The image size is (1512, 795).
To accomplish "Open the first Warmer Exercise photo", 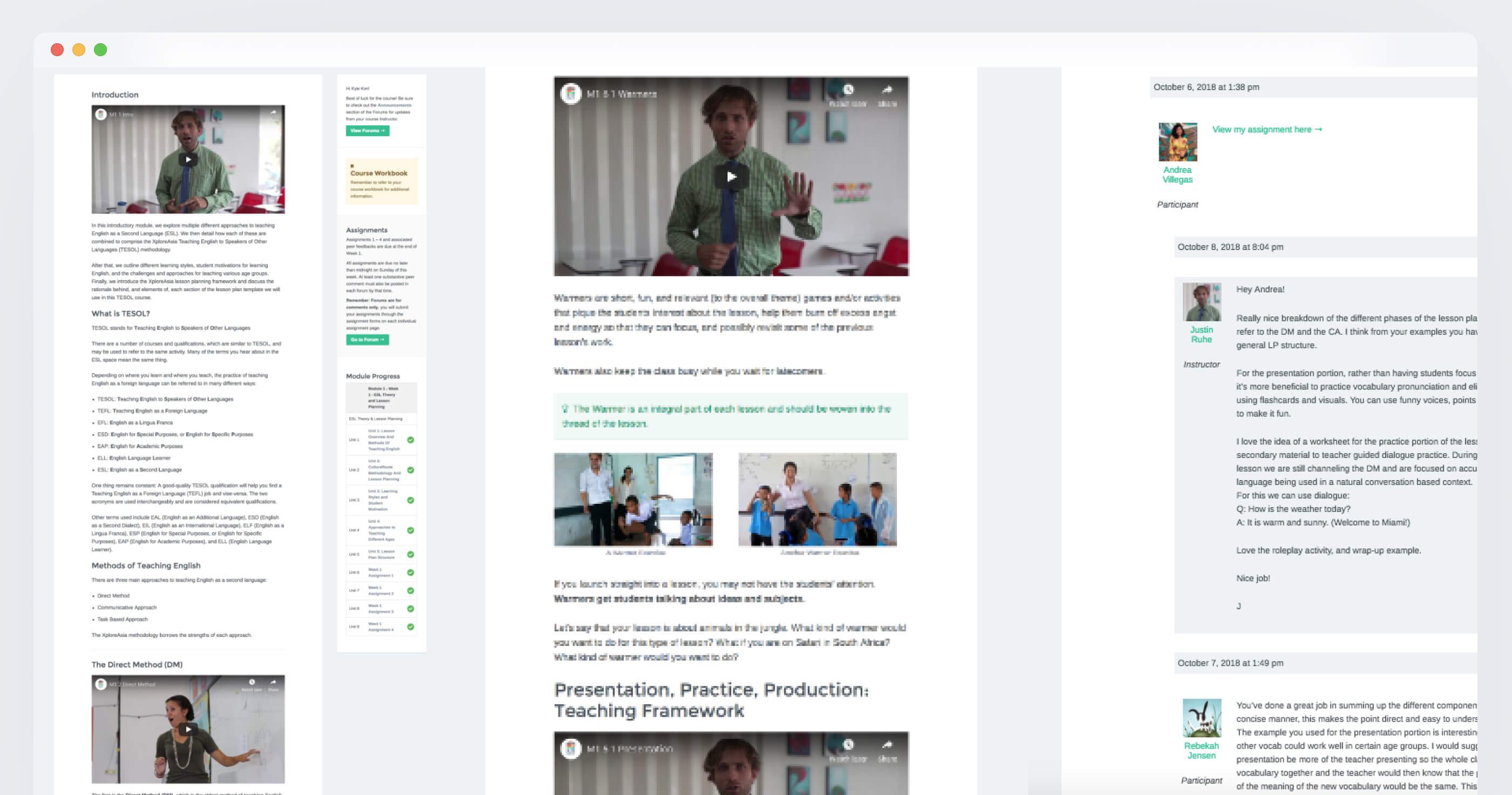I will pos(633,499).
